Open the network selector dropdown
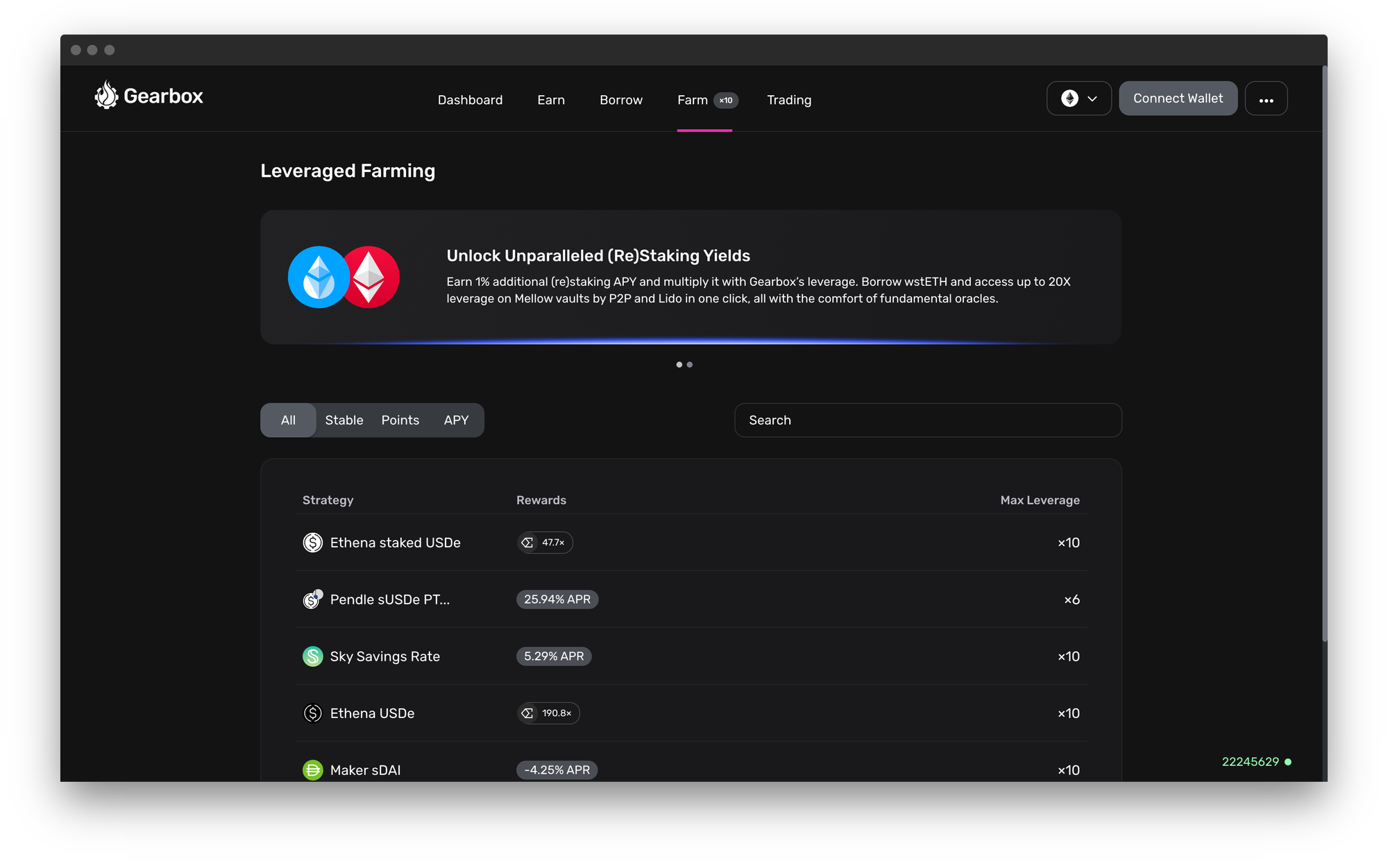The image size is (1388, 868). [x=1078, y=98]
